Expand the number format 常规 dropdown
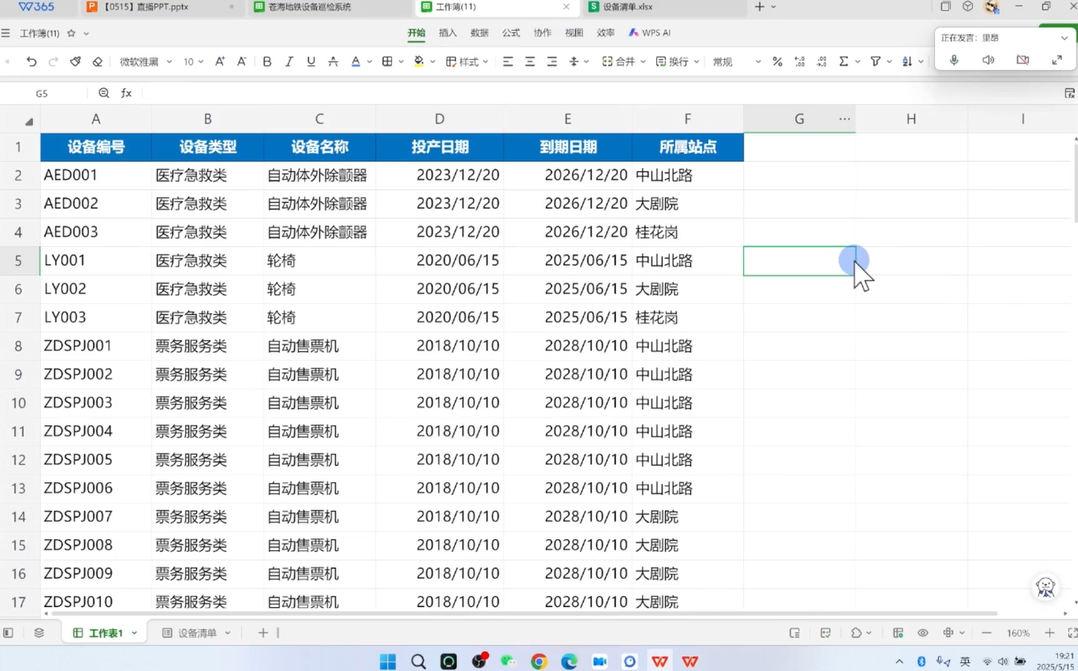The image size is (1078, 671). [x=735, y=62]
